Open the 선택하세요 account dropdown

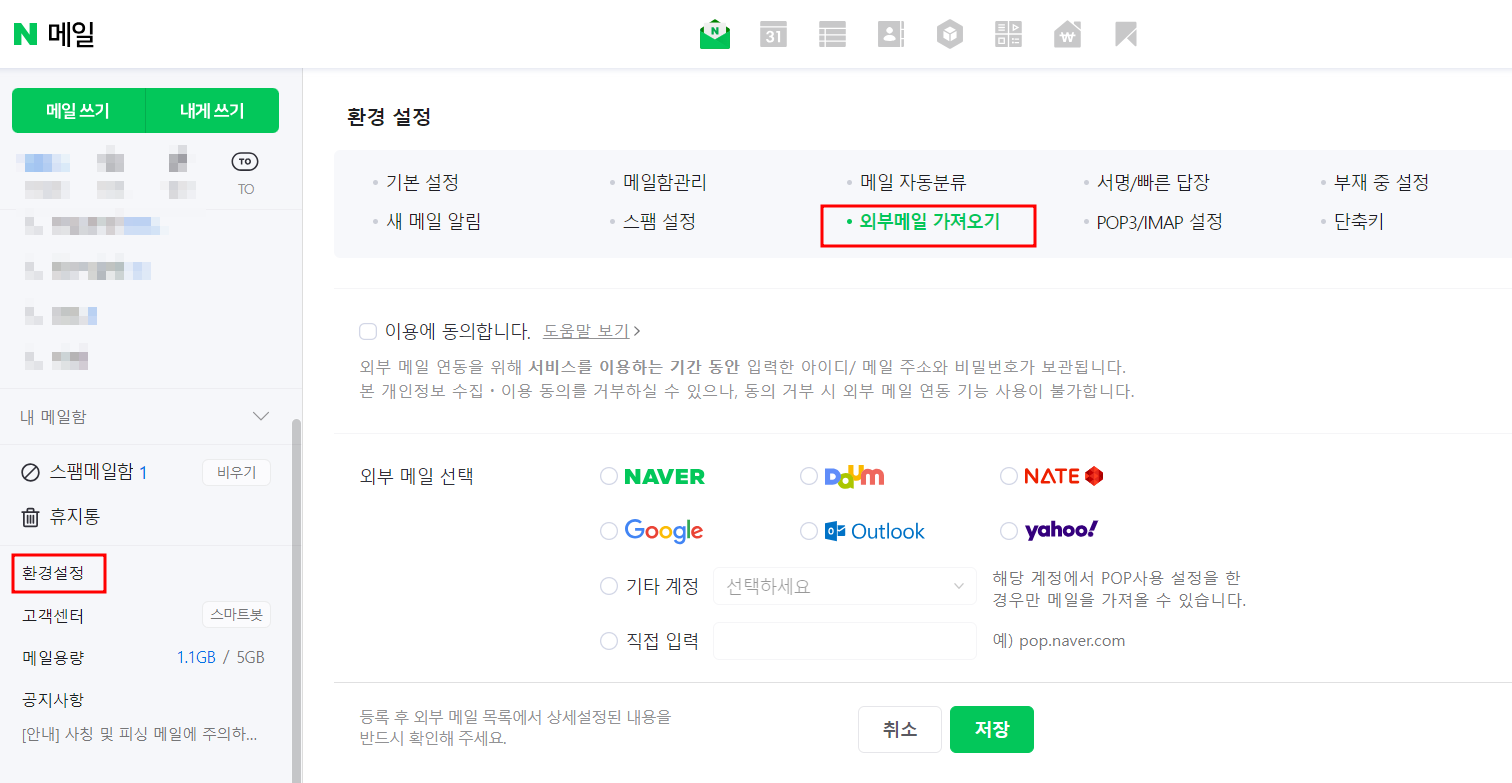845,586
